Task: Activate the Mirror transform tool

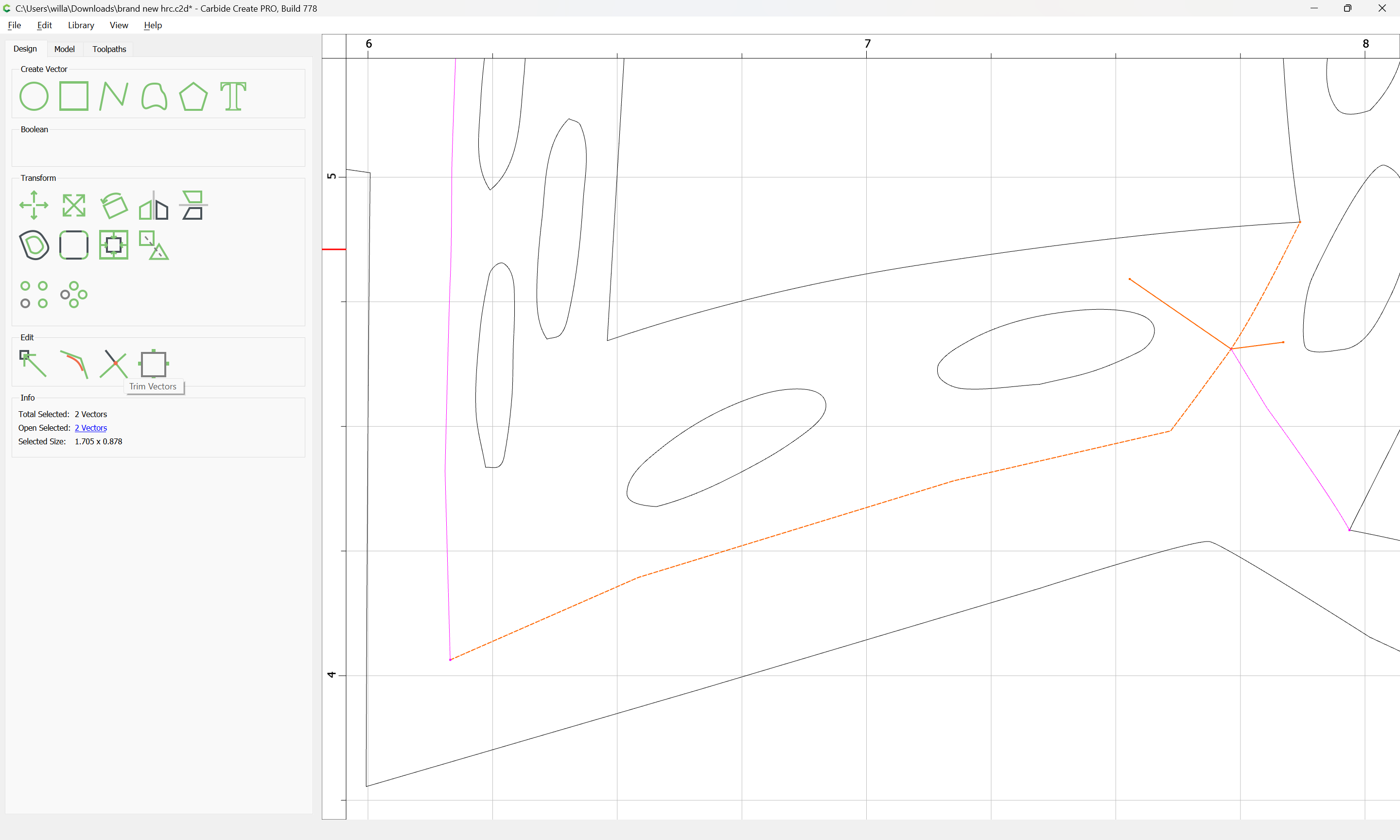Action: 153,206
